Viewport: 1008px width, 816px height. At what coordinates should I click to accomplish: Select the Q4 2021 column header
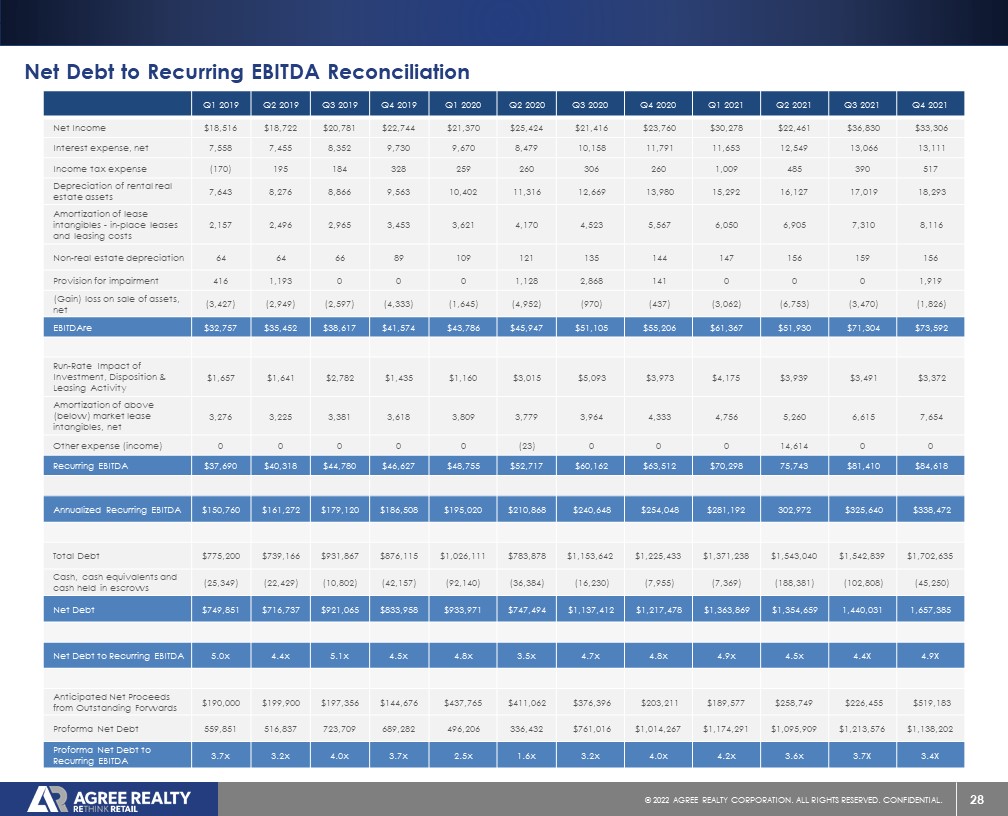click(x=930, y=104)
